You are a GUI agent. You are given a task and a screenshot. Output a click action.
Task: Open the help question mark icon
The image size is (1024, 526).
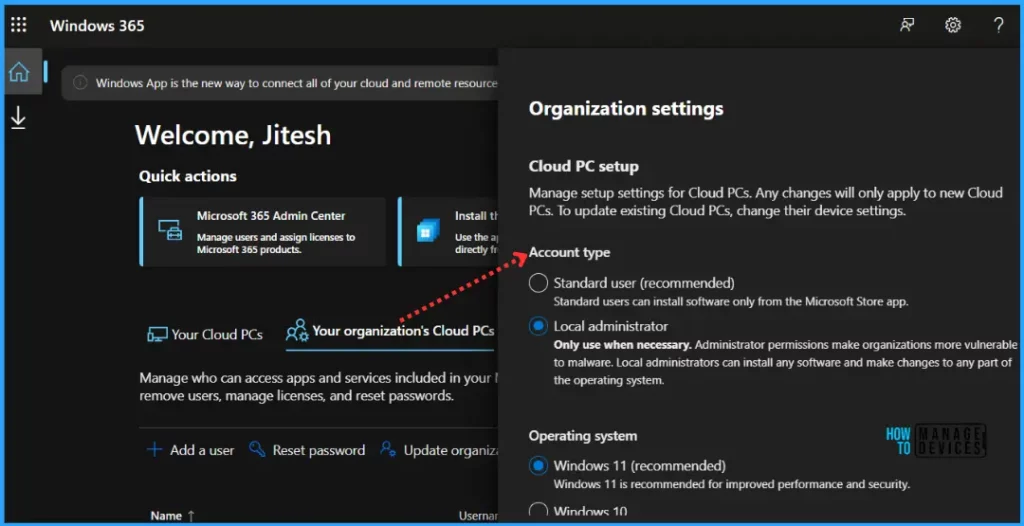click(x=999, y=25)
